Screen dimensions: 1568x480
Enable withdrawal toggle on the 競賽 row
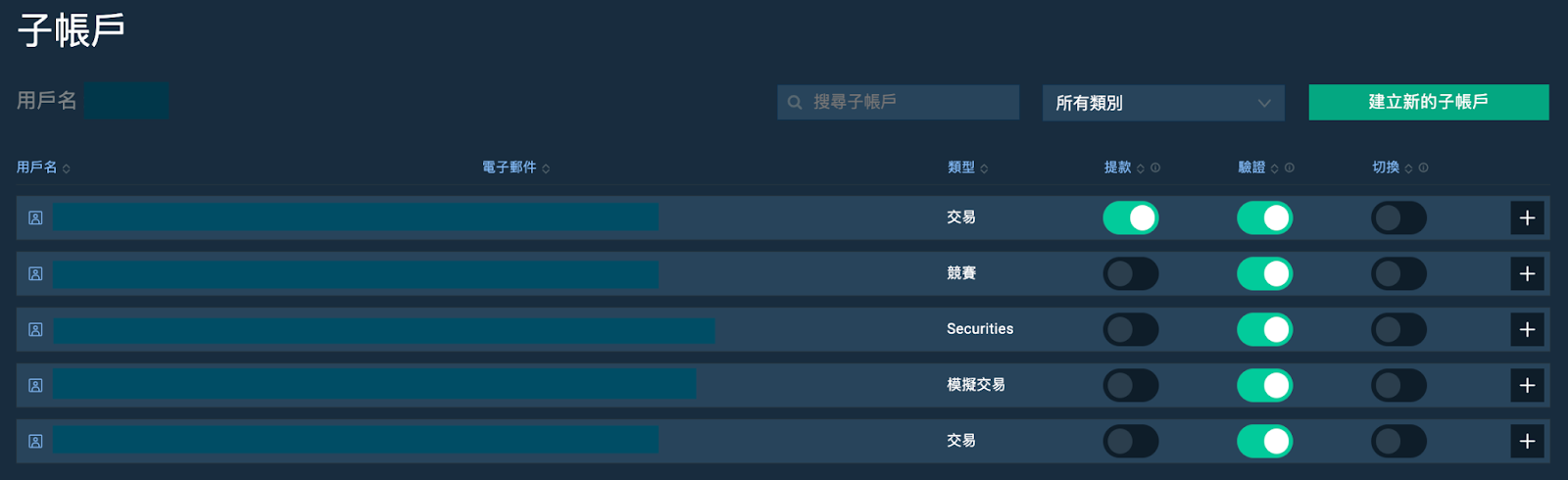(x=1131, y=274)
